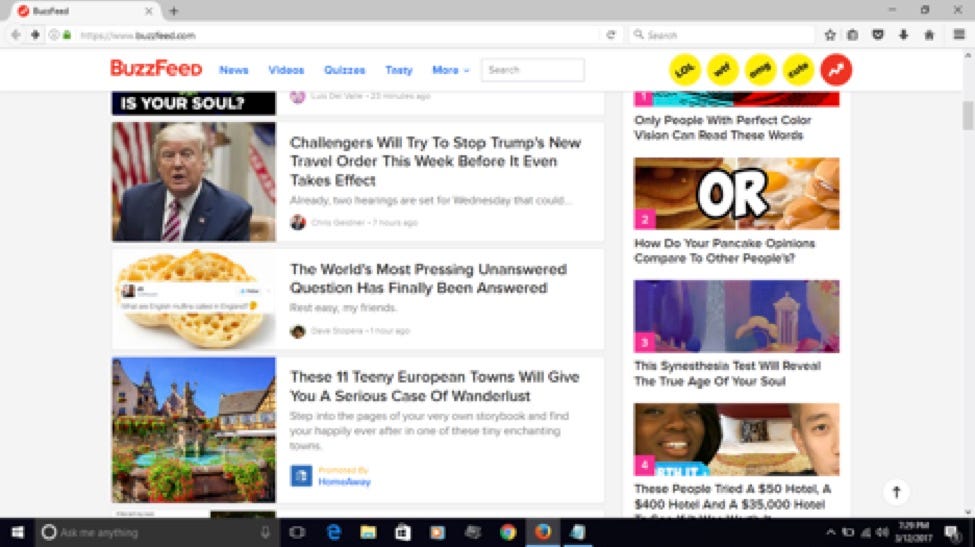This screenshot has width=975, height=547.
Task: Open the IS YOUR SOUL? thumbnail
Action: click(x=193, y=103)
